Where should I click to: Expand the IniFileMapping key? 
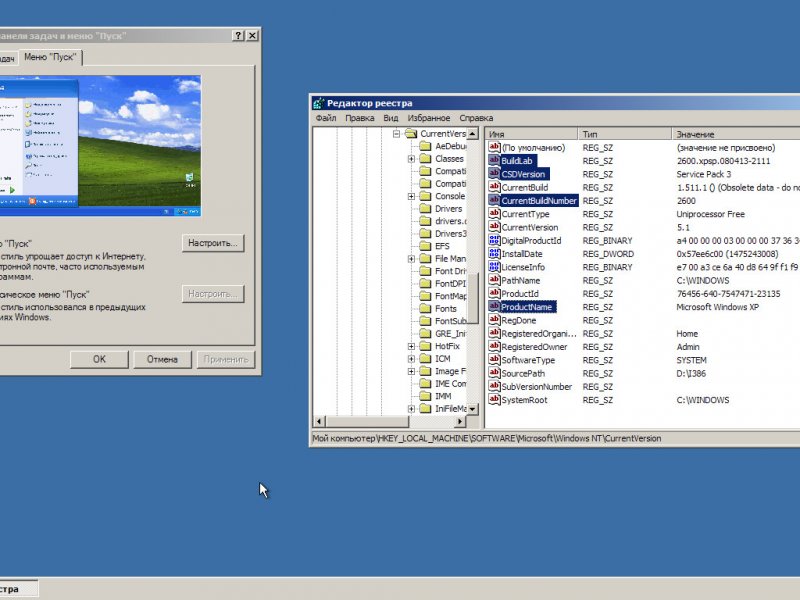click(x=411, y=409)
